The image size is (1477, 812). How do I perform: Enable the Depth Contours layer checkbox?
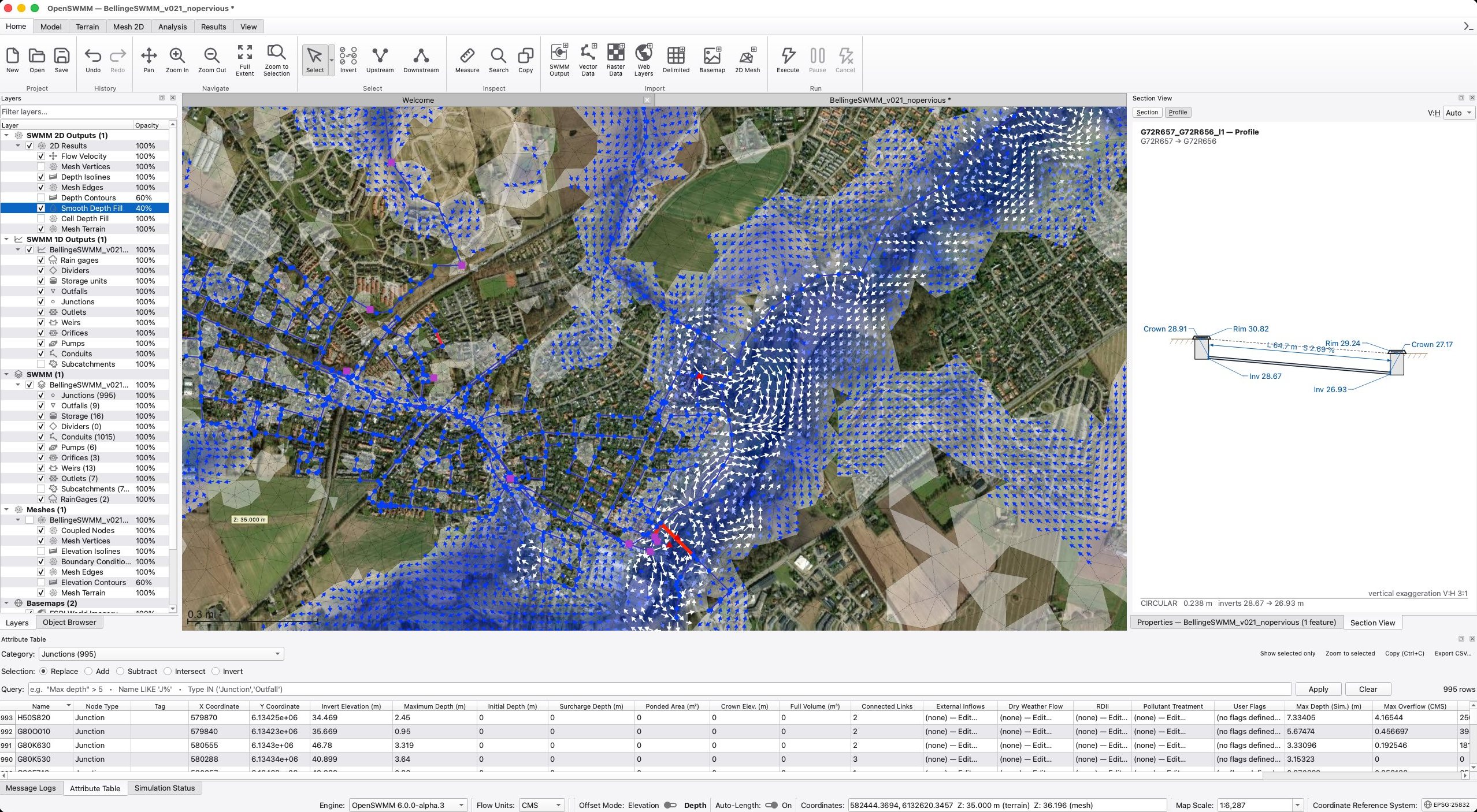41,198
